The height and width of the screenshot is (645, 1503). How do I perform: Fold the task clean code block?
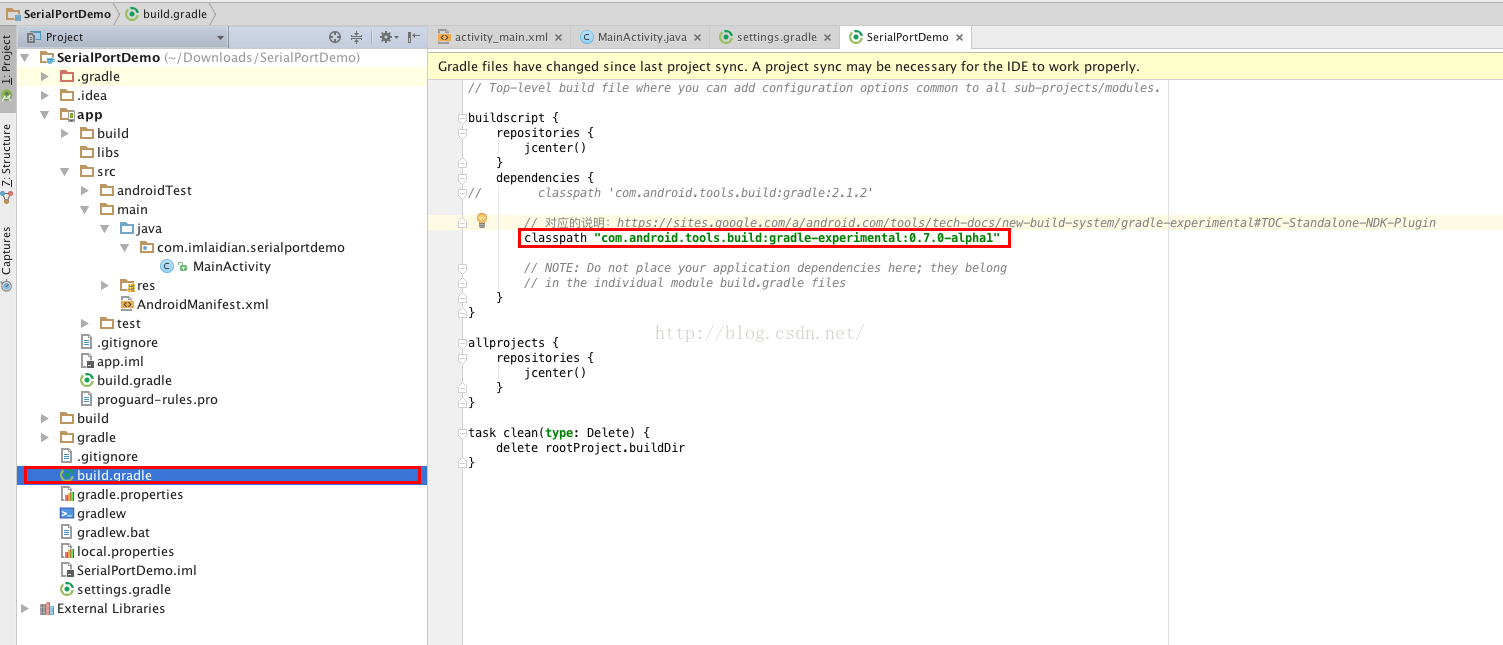(462, 433)
